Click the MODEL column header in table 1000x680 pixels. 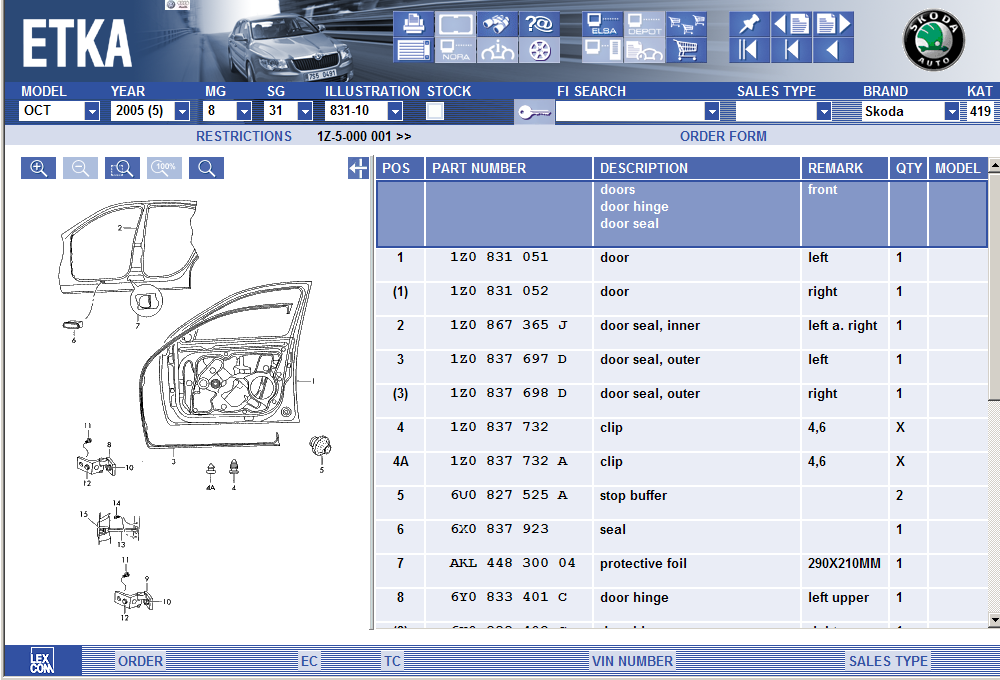[958, 168]
